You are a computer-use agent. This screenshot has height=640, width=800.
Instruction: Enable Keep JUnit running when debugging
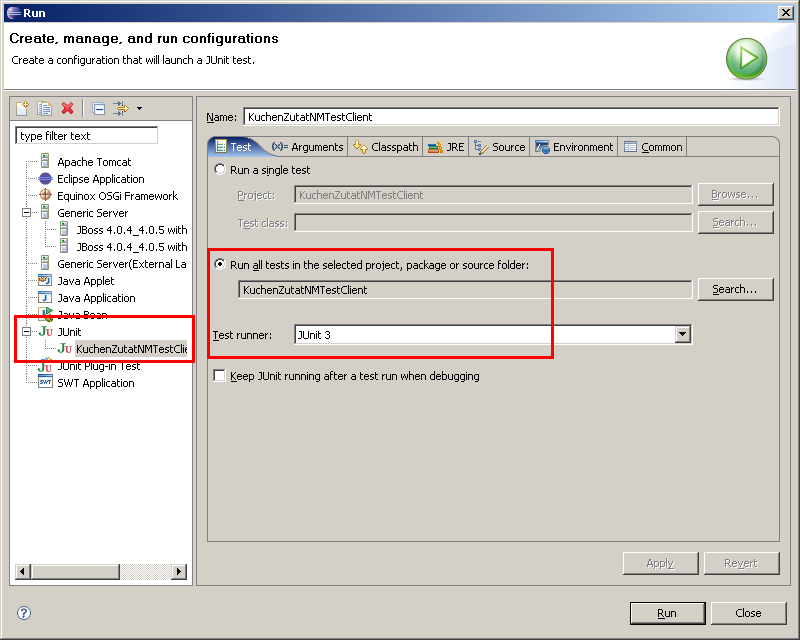pos(219,376)
